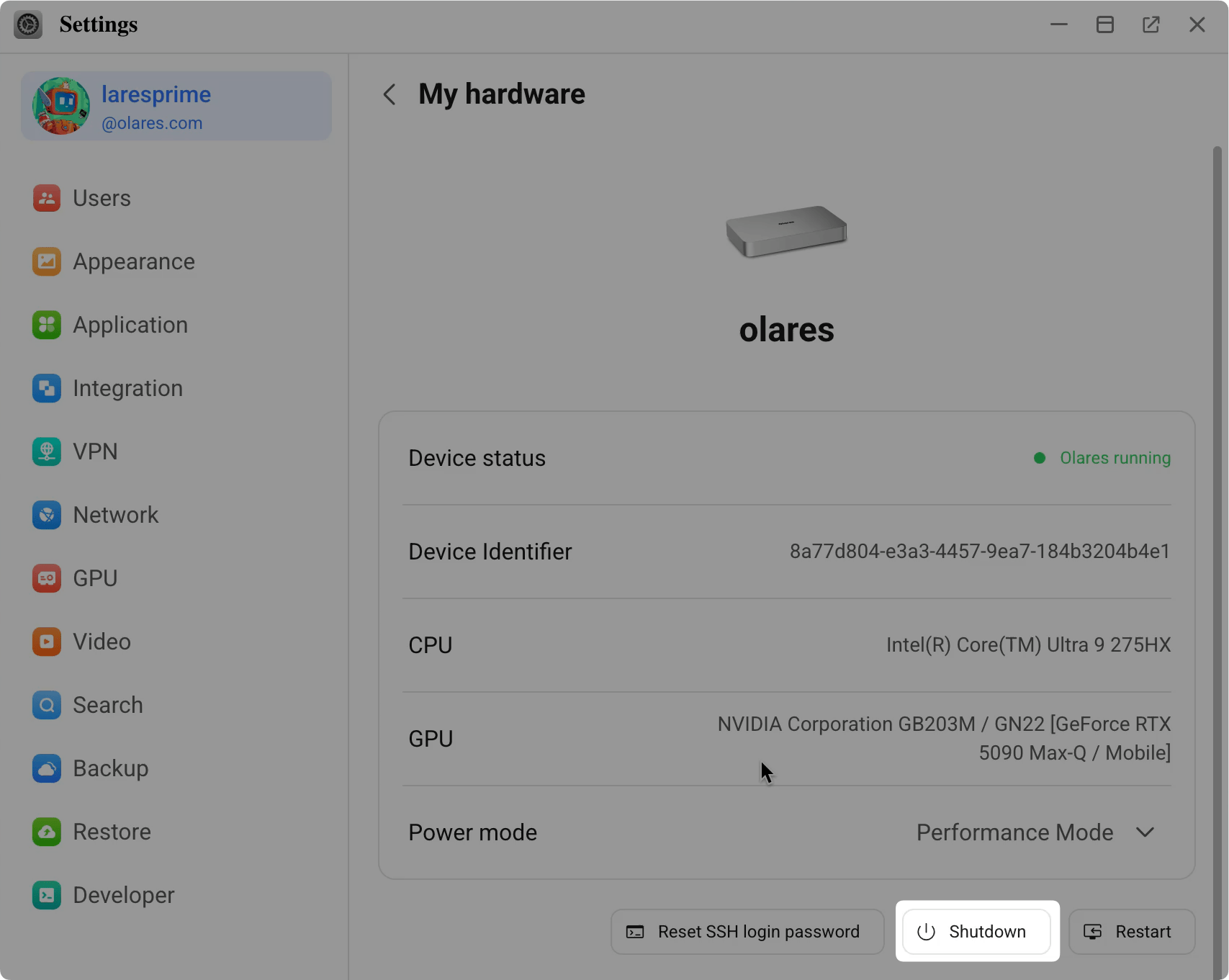
Task: Open the Integration icon
Action: click(x=47, y=388)
